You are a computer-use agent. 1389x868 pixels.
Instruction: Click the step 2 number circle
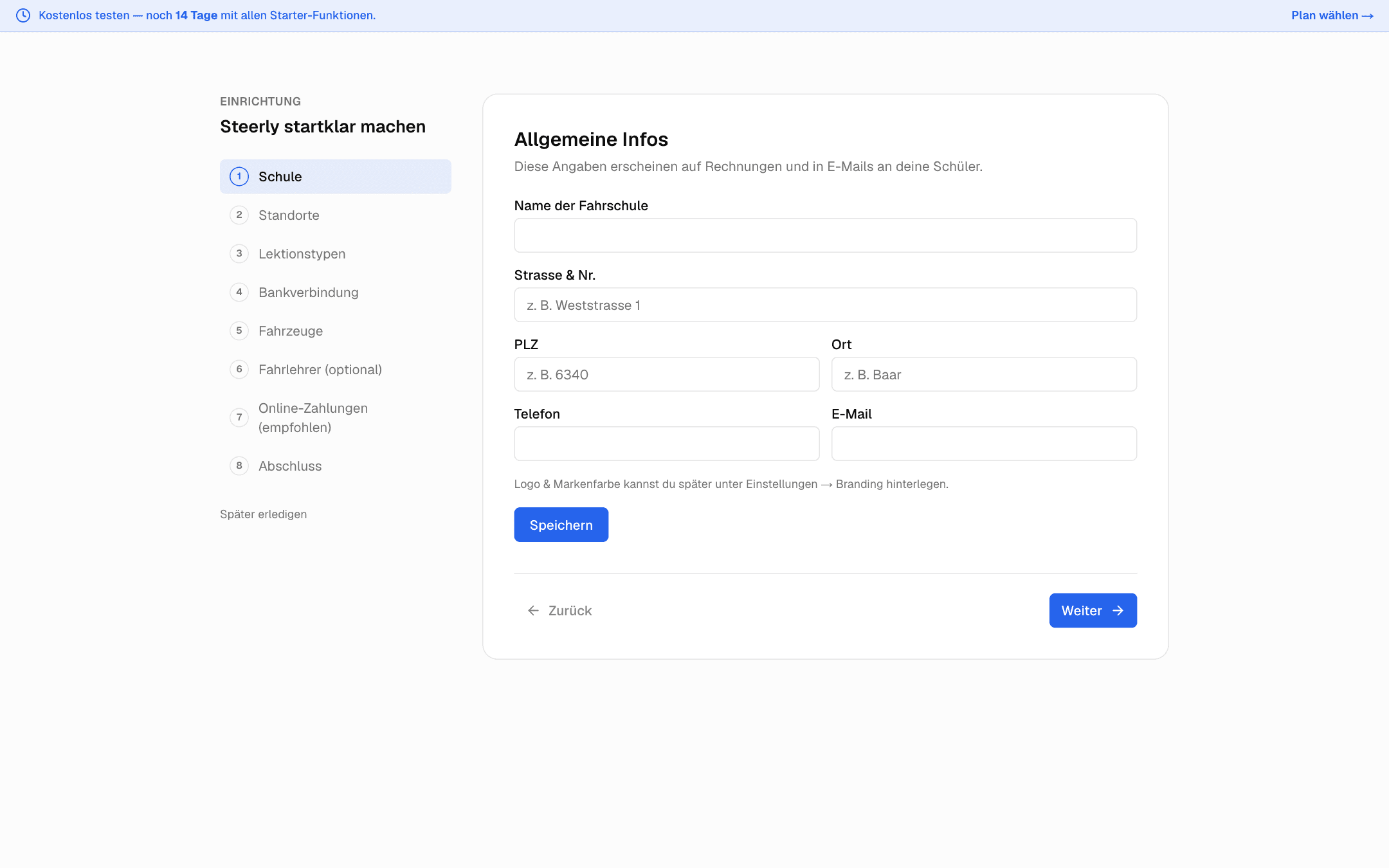coord(239,215)
